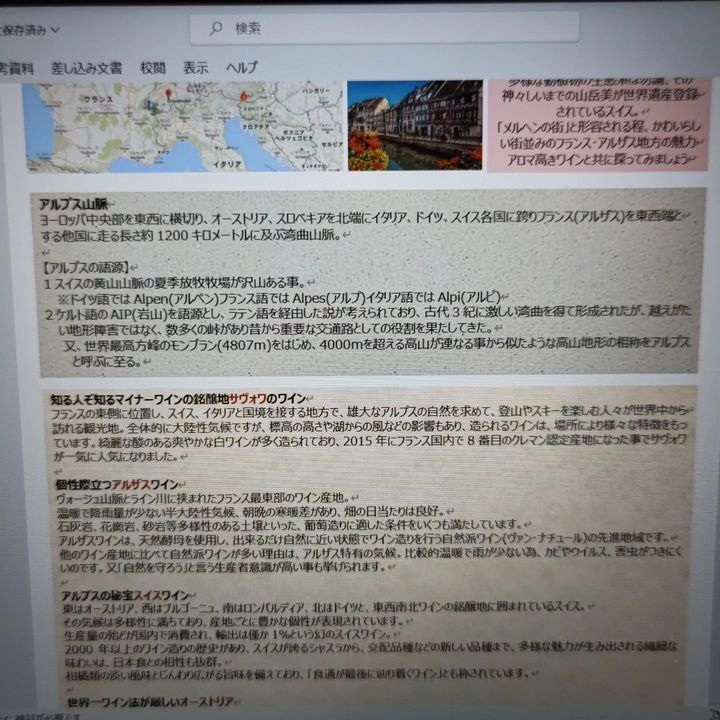
Task: Click the 世界一ワイン法が厳しいオーストリア heading
Action: tap(150, 703)
